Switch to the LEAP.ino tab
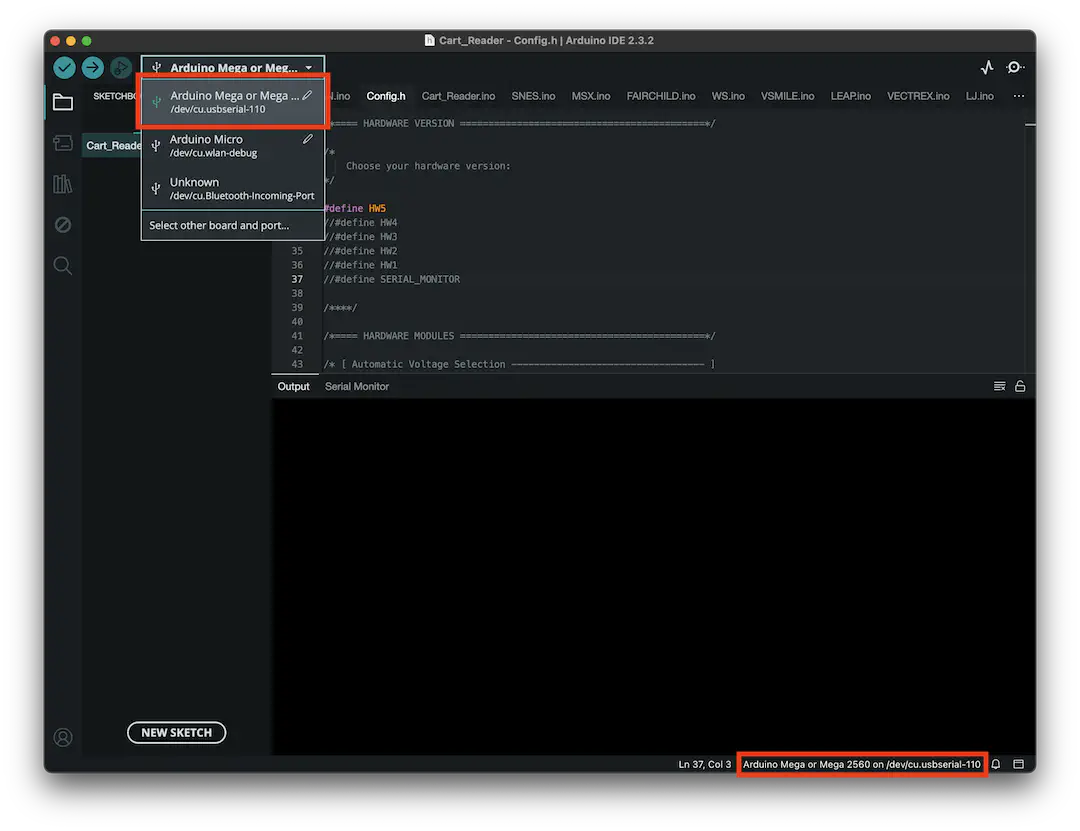This screenshot has height=831, width=1080. (851, 96)
